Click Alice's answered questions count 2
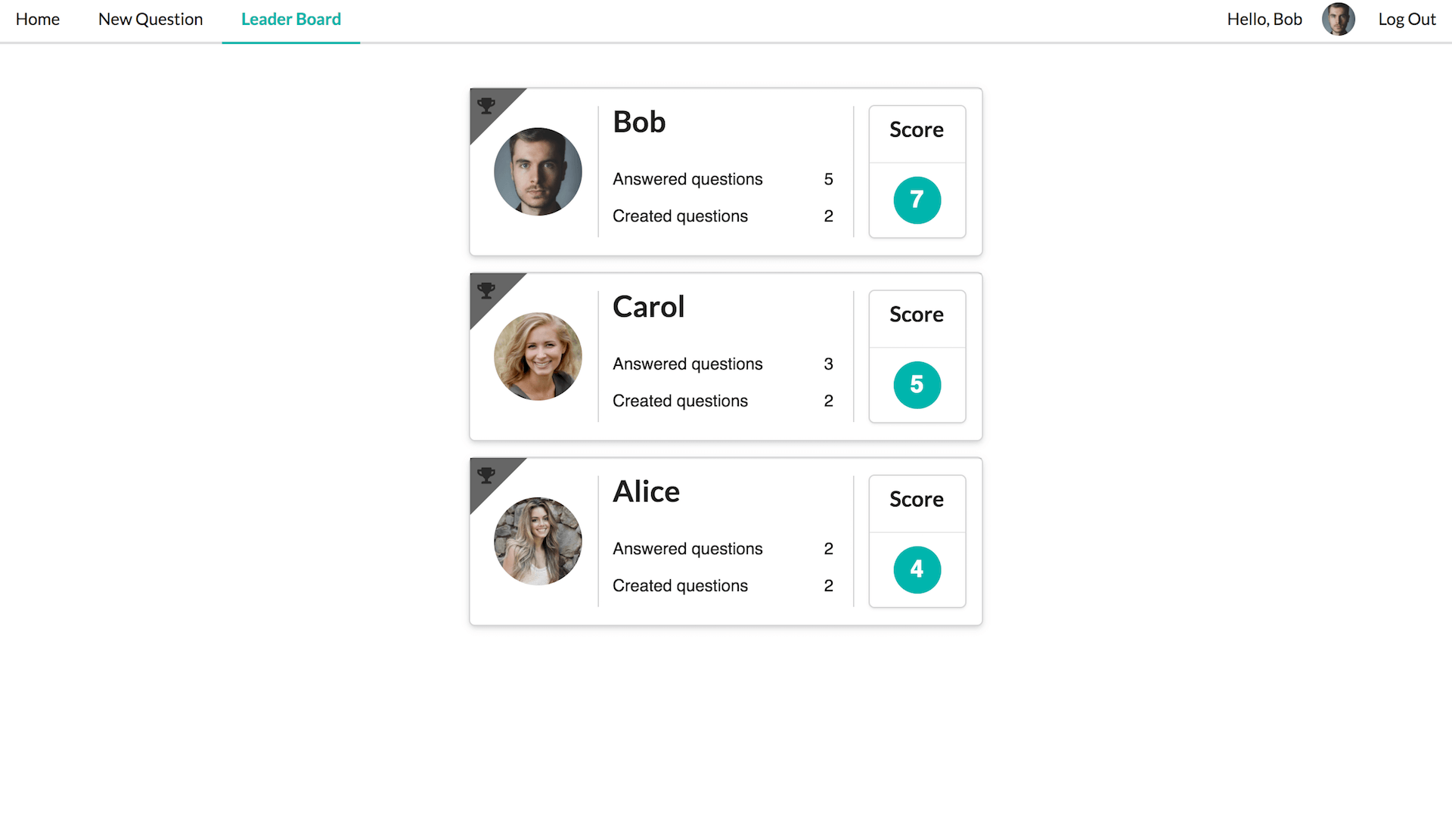 click(x=828, y=549)
